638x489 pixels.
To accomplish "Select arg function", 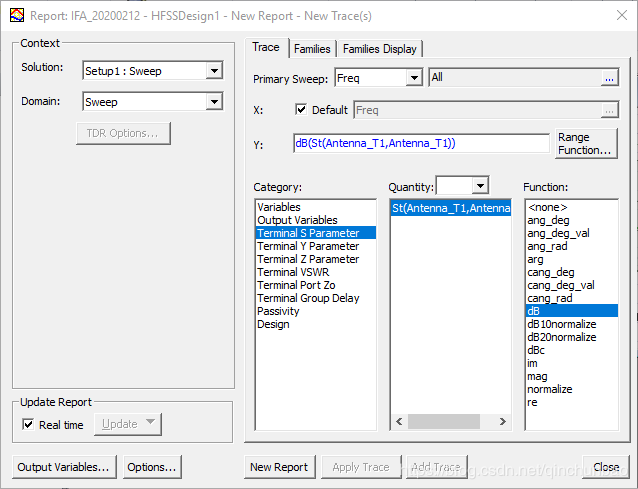I will 572,259.
